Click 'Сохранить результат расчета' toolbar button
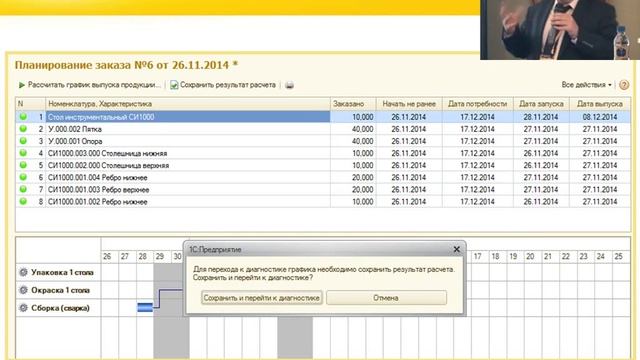Screen dimensions: 640x360 click(223, 85)
